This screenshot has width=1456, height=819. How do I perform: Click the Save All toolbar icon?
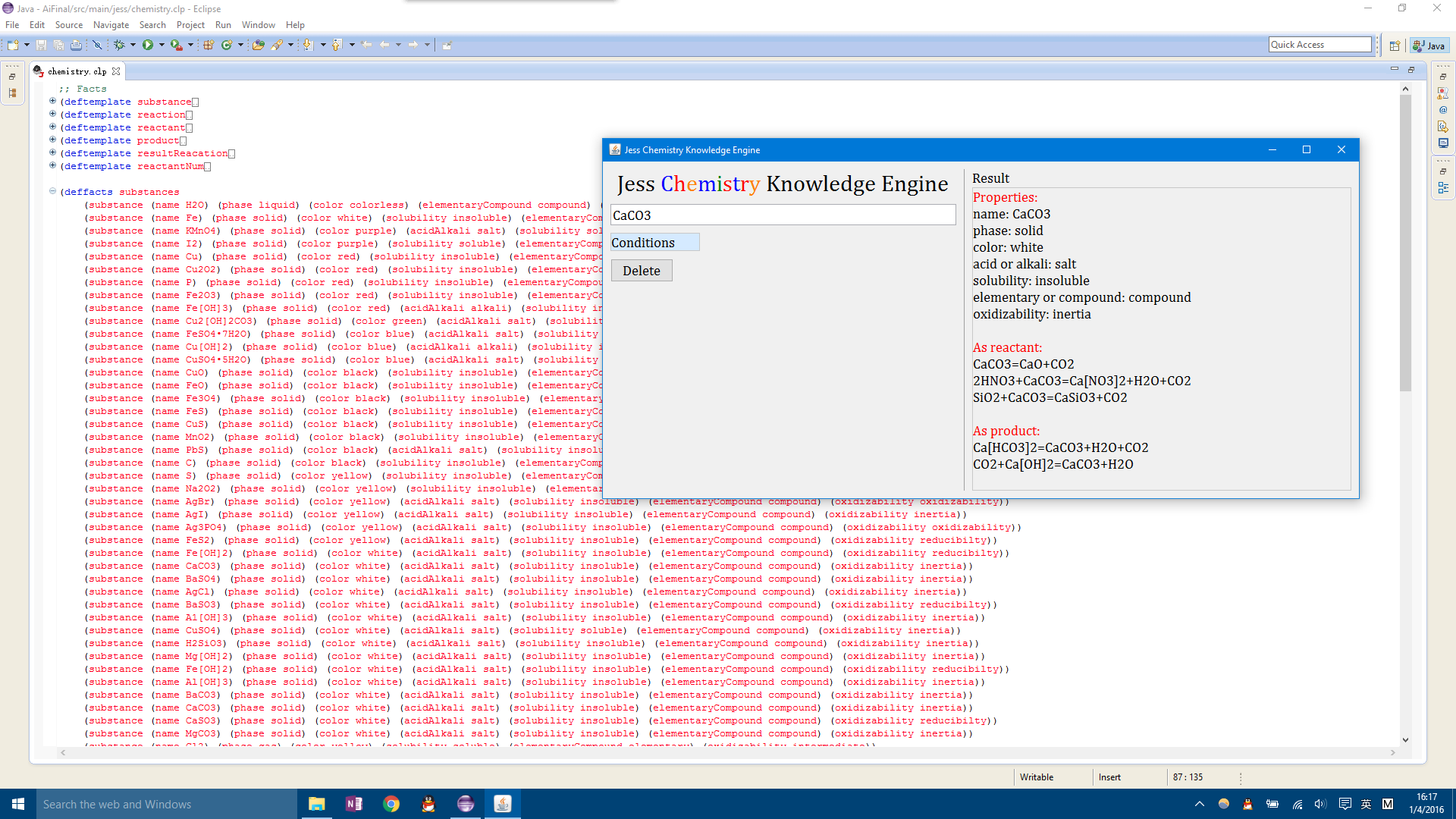coord(58,45)
